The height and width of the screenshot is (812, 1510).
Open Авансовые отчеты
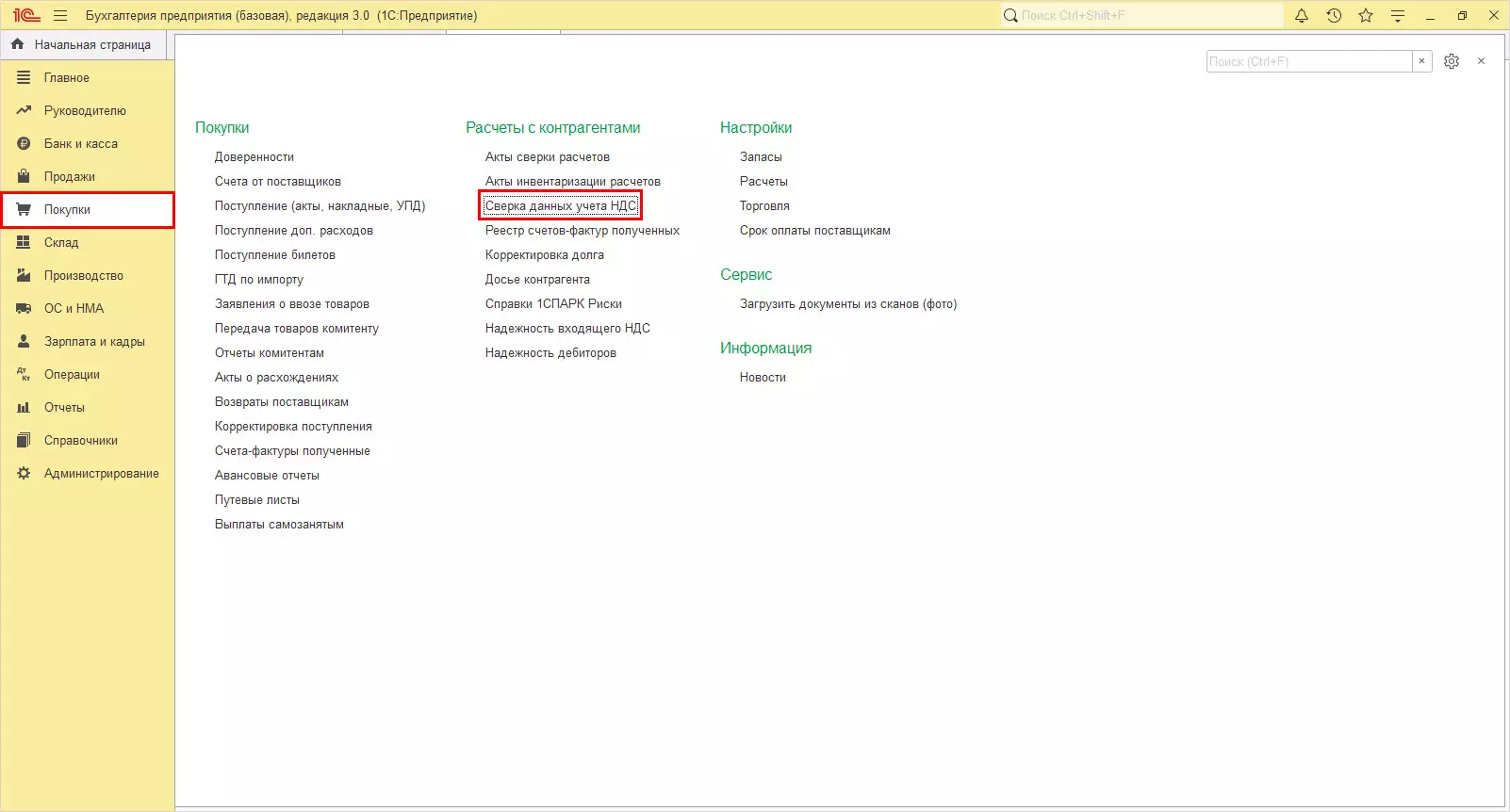[267, 476]
